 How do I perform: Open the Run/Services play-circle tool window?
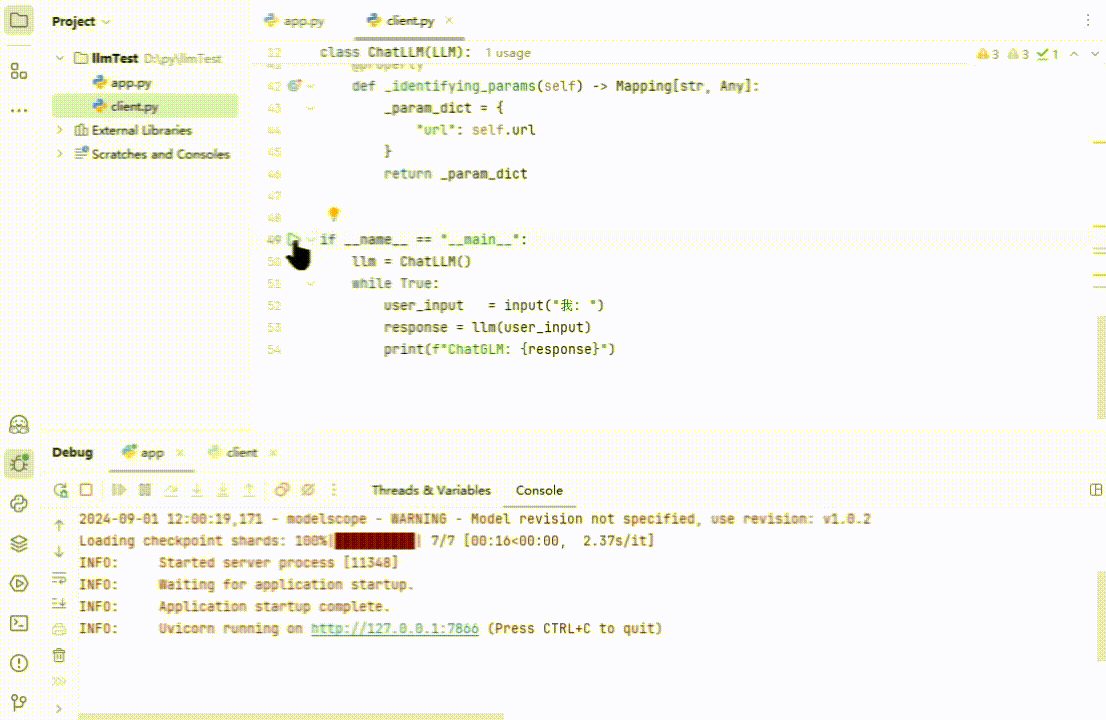(19, 583)
